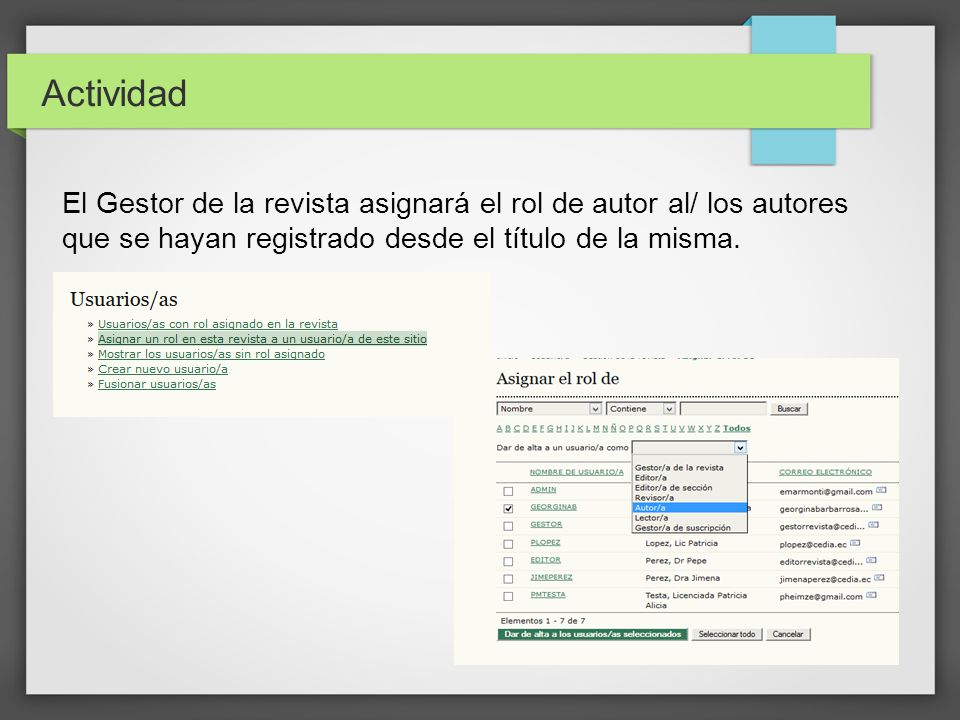Screen dimensions: 960x720
Task: Open the Nombre search field dropdown
Action: click(x=549, y=408)
